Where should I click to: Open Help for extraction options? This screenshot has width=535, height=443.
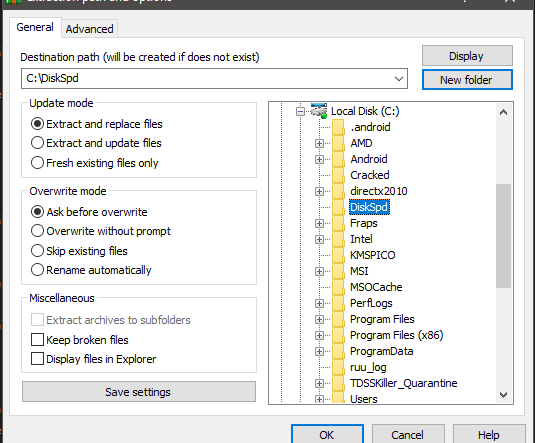coord(489,435)
